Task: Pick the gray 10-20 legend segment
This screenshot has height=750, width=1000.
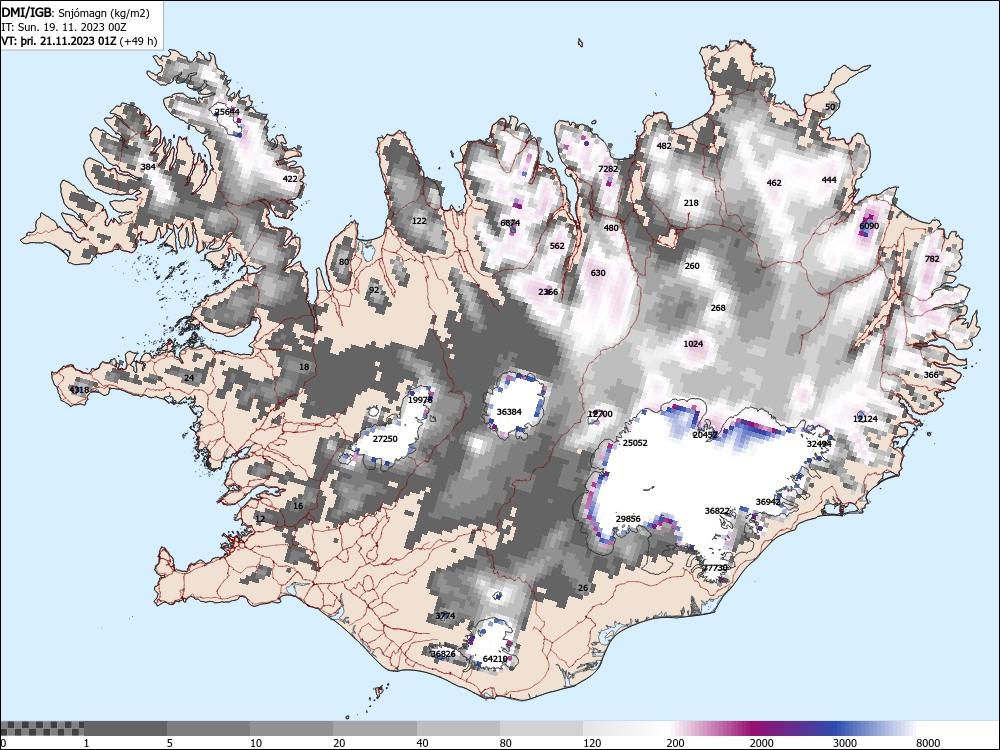Action: pos(291,728)
